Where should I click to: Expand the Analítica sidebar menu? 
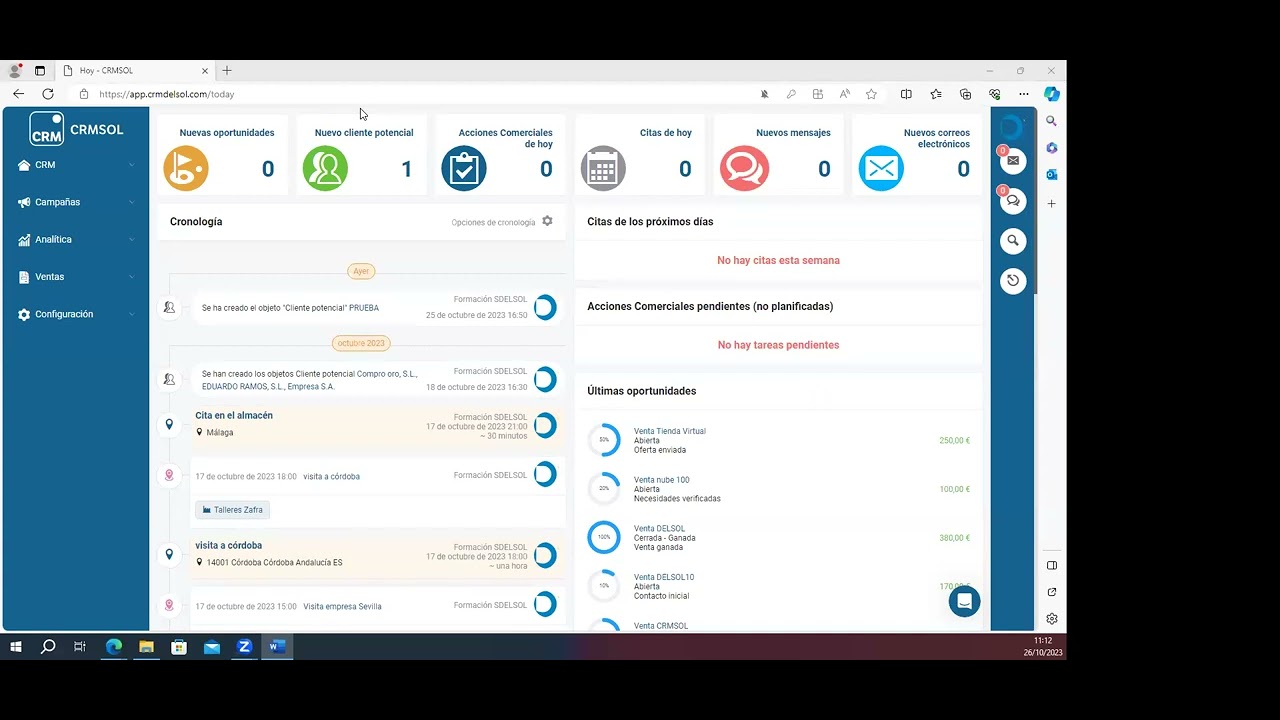(76, 240)
